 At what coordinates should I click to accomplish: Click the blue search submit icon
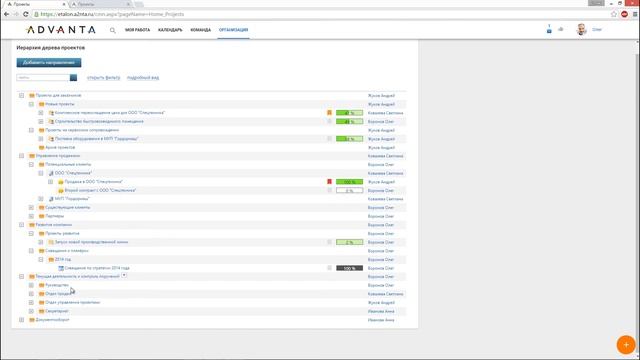tap(73, 78)
